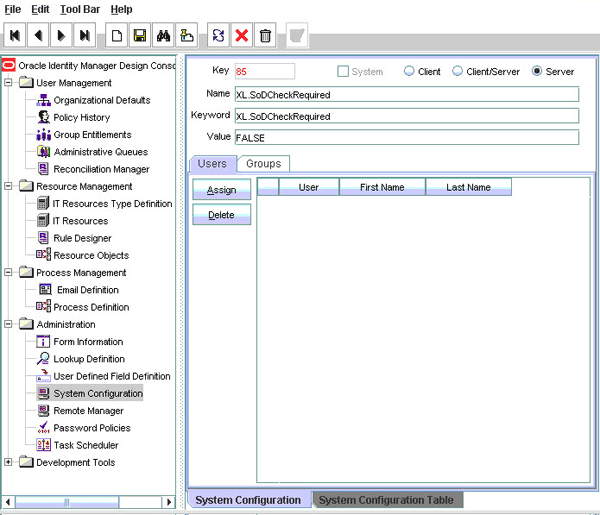Select IT Resources in the tree
Screen dimensions: 600x515
point(80,221)
